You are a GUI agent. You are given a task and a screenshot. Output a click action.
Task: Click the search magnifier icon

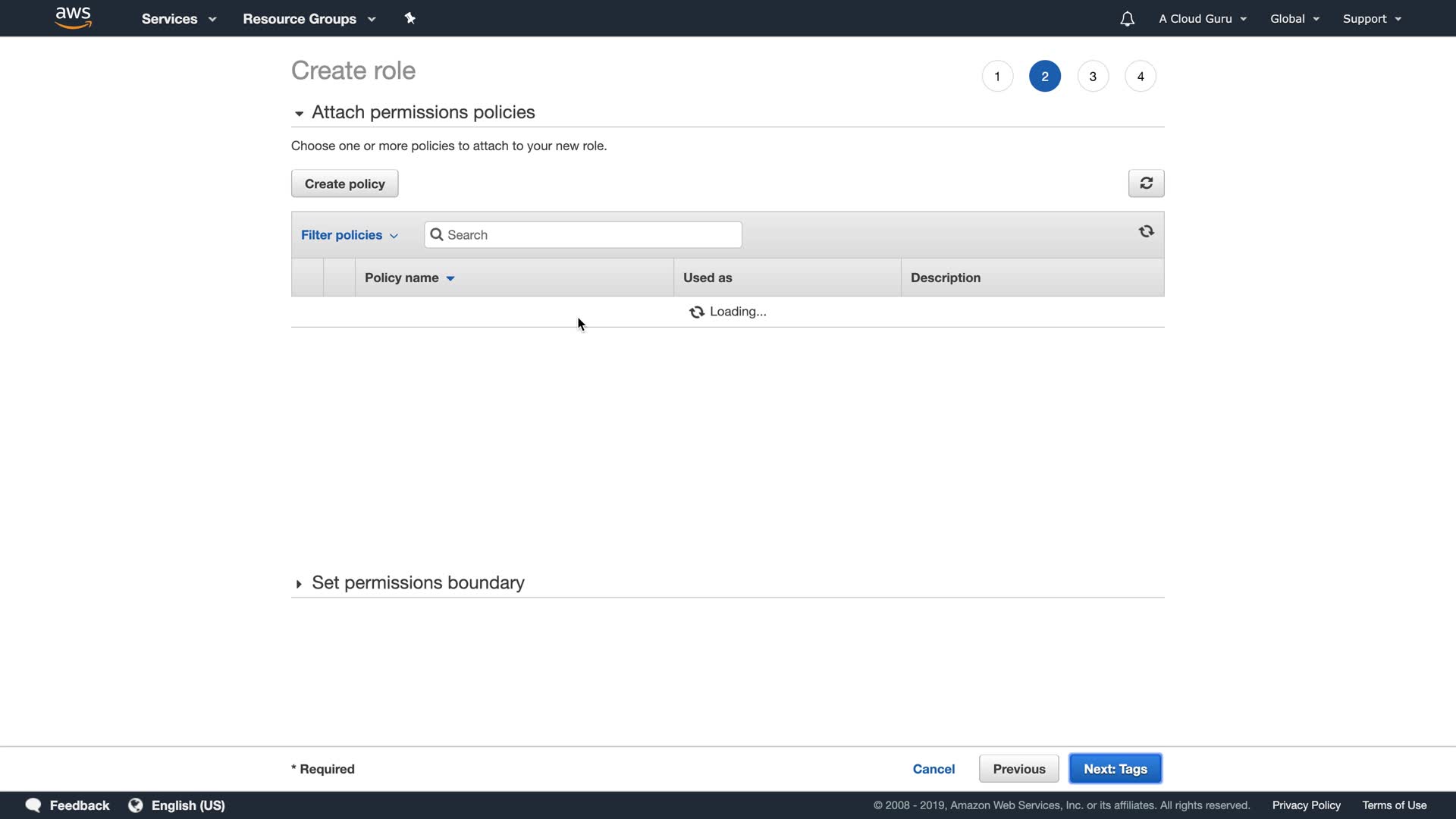(437, 235)
